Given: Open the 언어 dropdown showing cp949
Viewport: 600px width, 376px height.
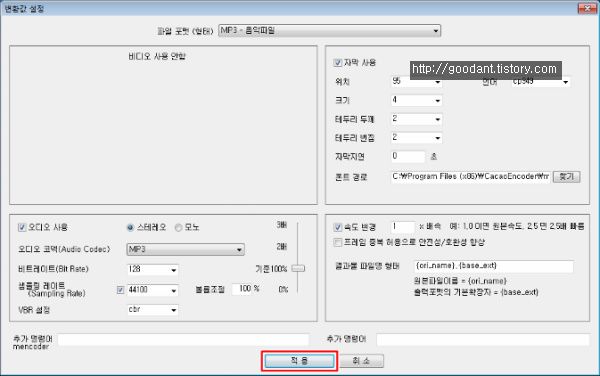Looking at the screenshot, I should coord(541,81).
